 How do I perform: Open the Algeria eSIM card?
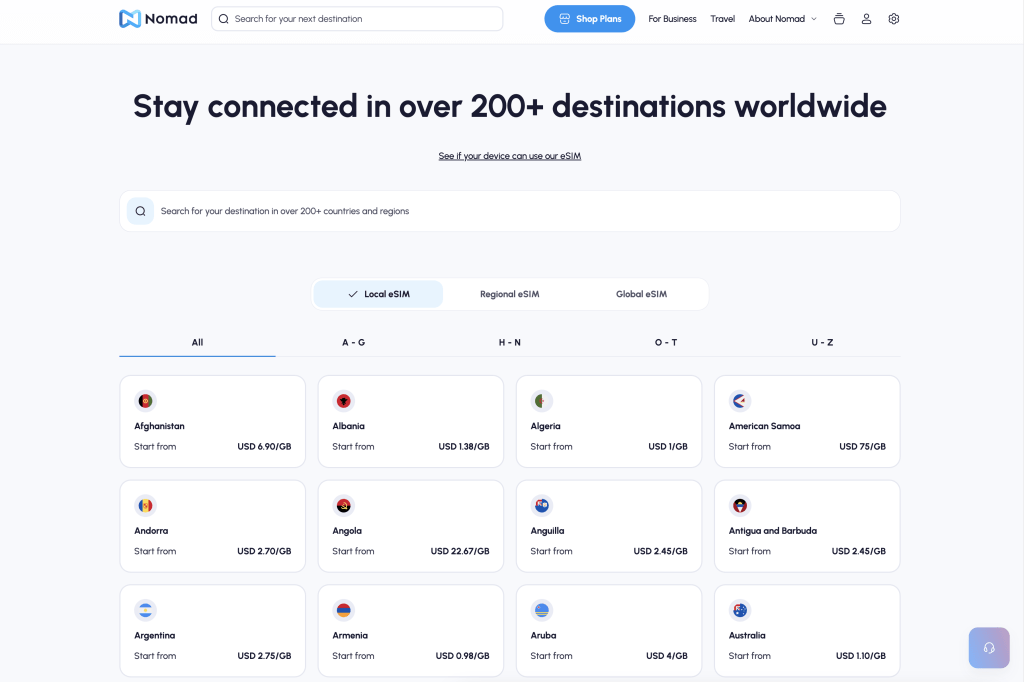click(609, 421)
